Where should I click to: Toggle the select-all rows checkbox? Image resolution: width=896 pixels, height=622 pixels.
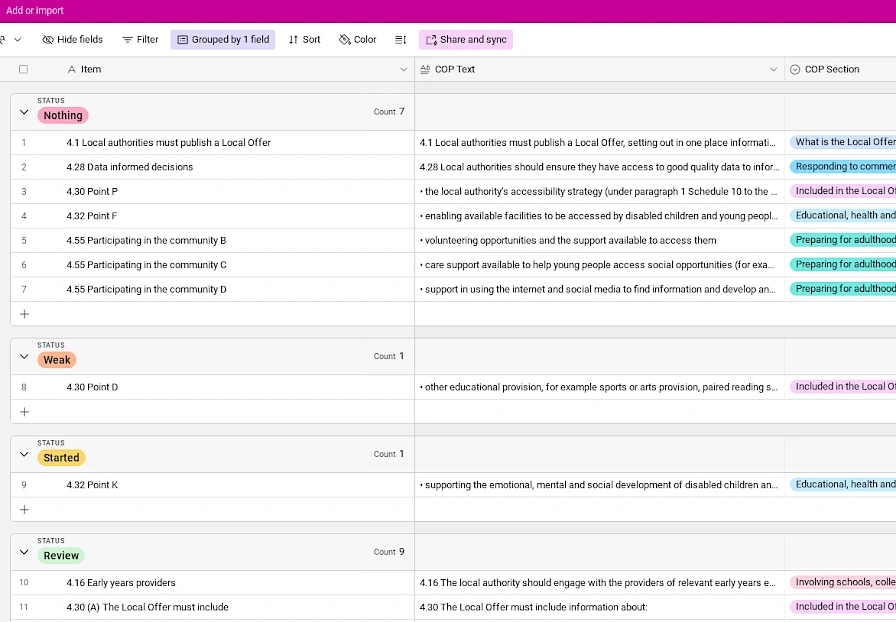click(23, 69)
